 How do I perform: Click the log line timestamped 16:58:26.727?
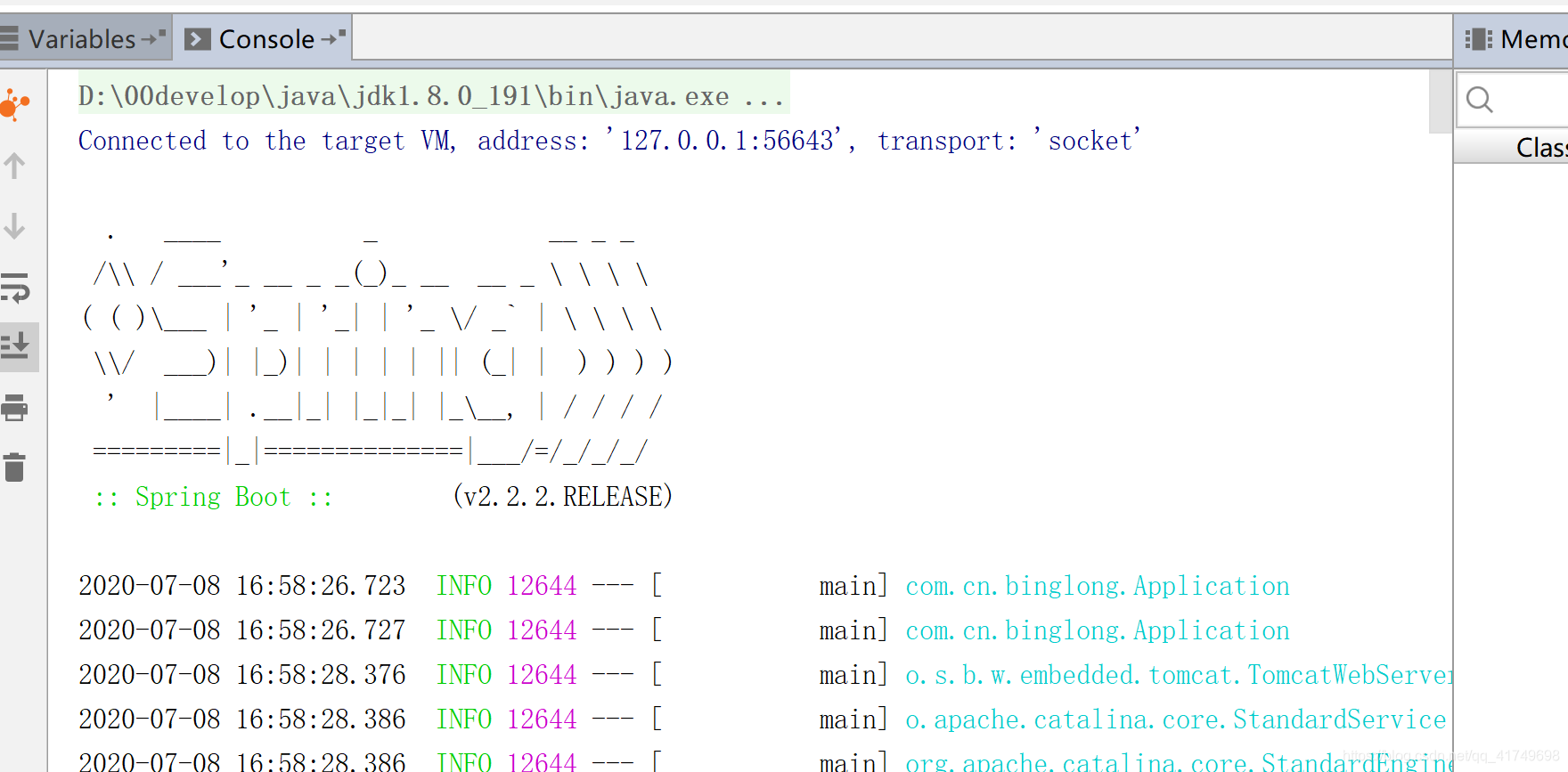click(684, 630)
